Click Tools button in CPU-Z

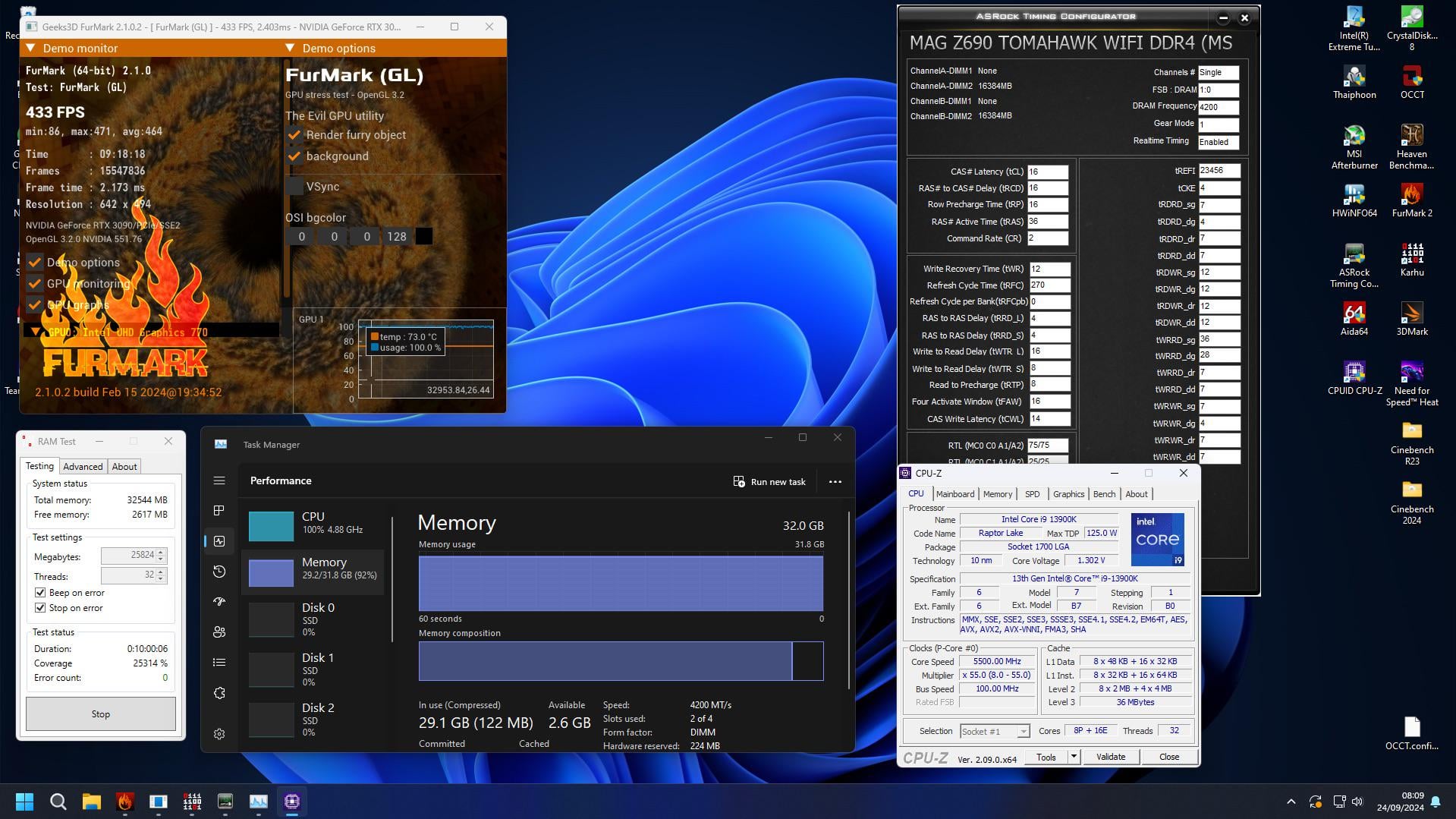(x=1046, y=757)
